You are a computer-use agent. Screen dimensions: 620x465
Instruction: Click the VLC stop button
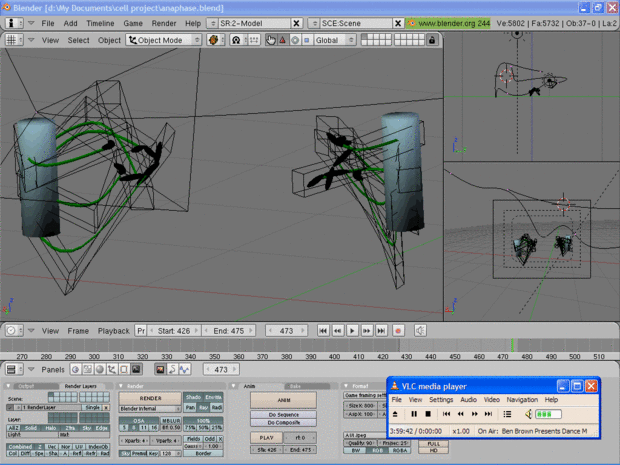pyautogui.click(x=428, y=414)
